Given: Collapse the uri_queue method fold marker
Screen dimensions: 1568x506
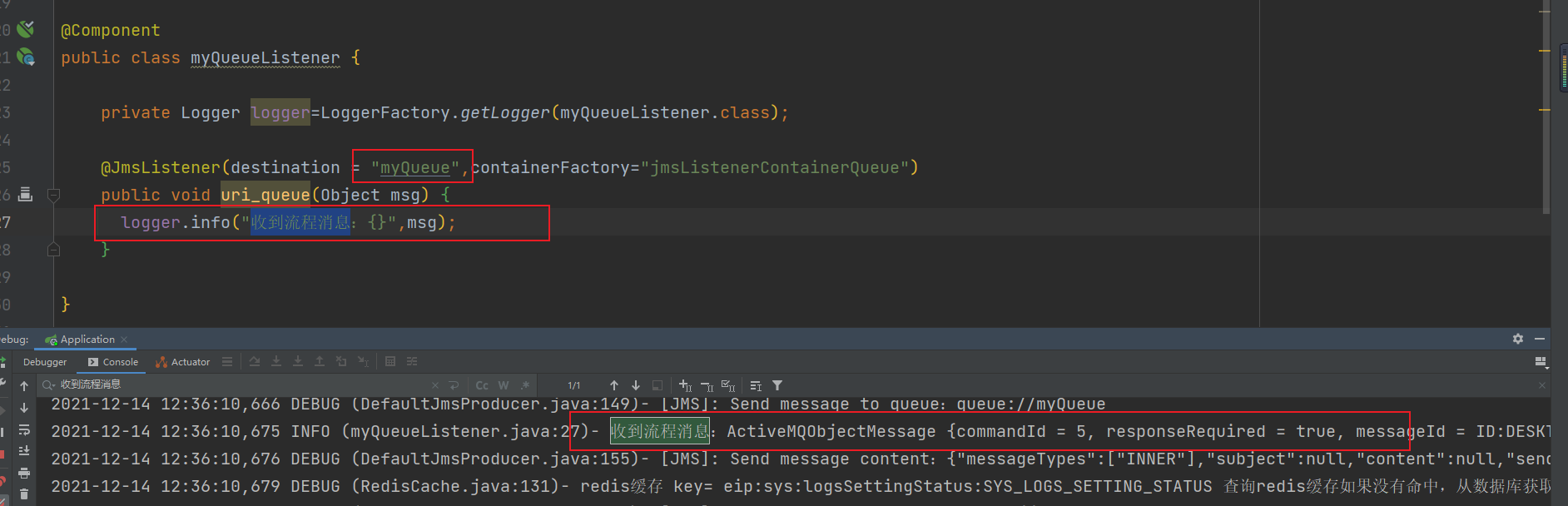Looking at the screenshot, I should point(54,196).
